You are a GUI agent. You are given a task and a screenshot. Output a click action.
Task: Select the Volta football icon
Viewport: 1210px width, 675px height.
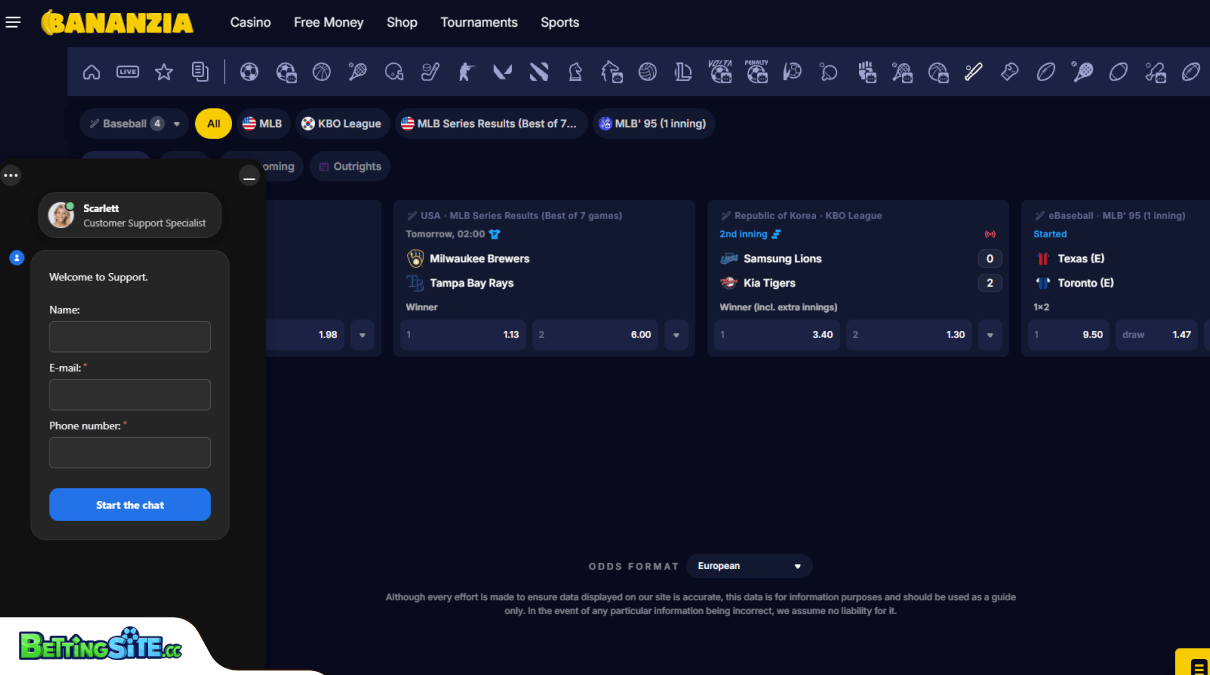pyautogui.click(x=720, y=72)
